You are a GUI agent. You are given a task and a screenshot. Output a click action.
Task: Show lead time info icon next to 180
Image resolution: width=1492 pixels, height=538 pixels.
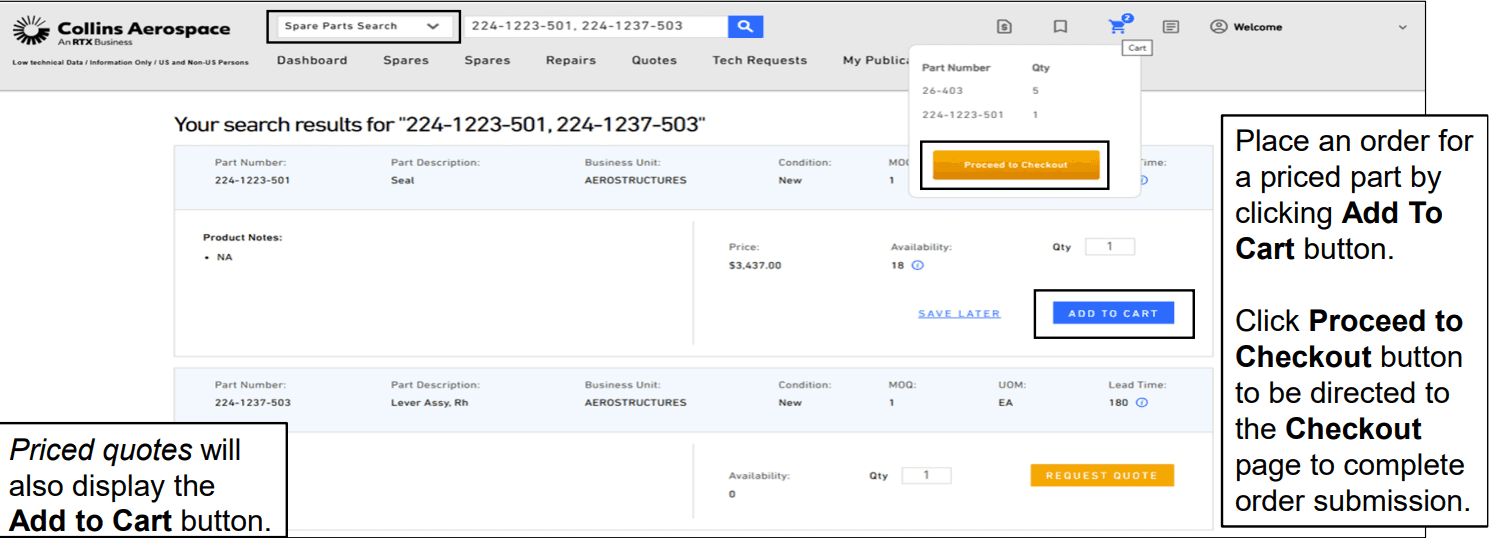click(x=1142, y=403)
